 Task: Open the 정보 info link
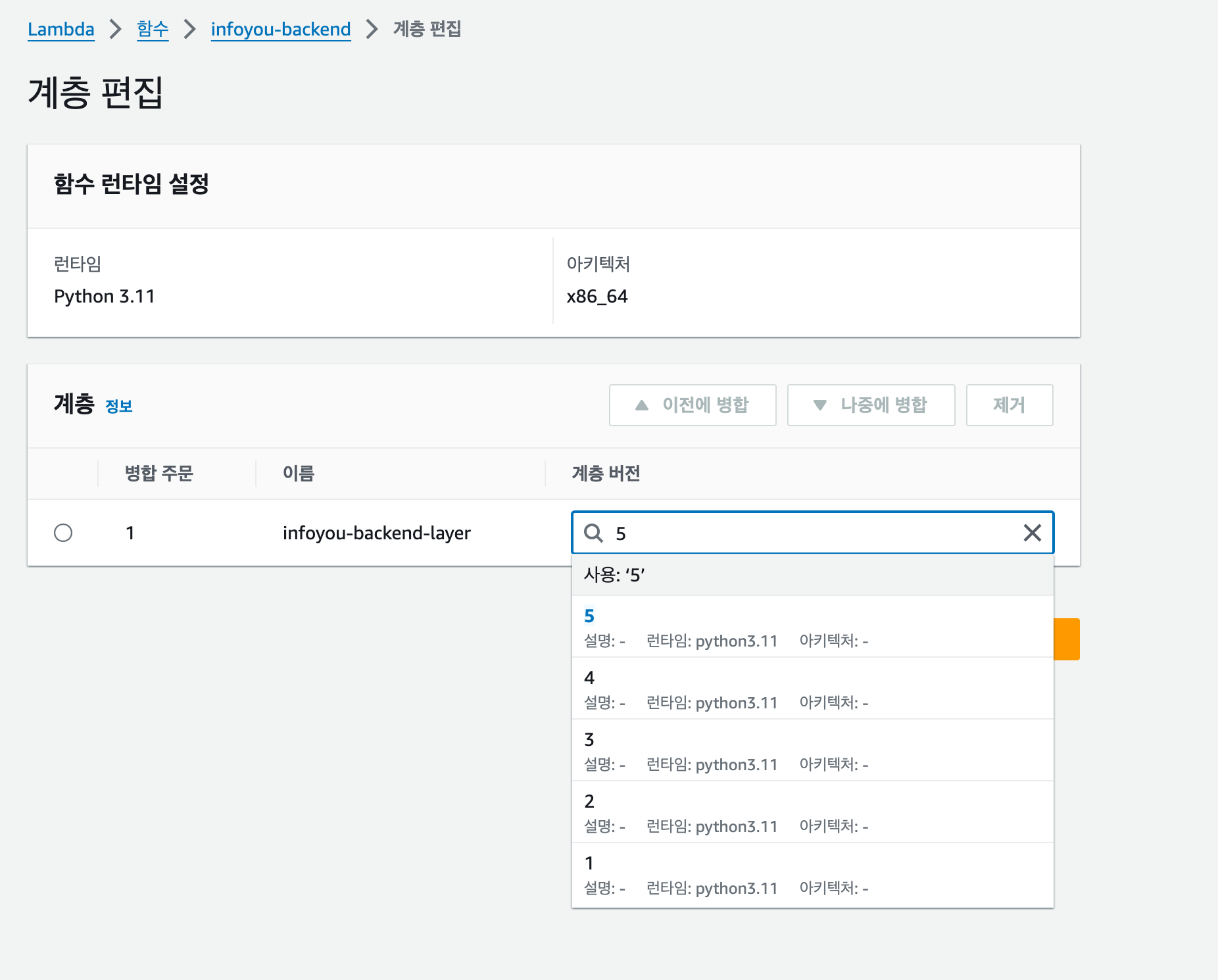click(x=119, y=406)
